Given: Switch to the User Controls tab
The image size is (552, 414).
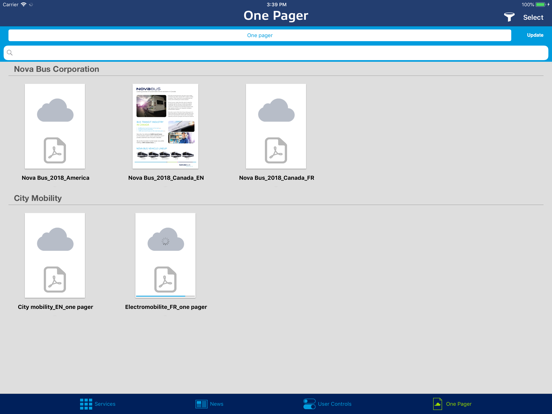Looking at the screenshot, I should click(327, 404).
